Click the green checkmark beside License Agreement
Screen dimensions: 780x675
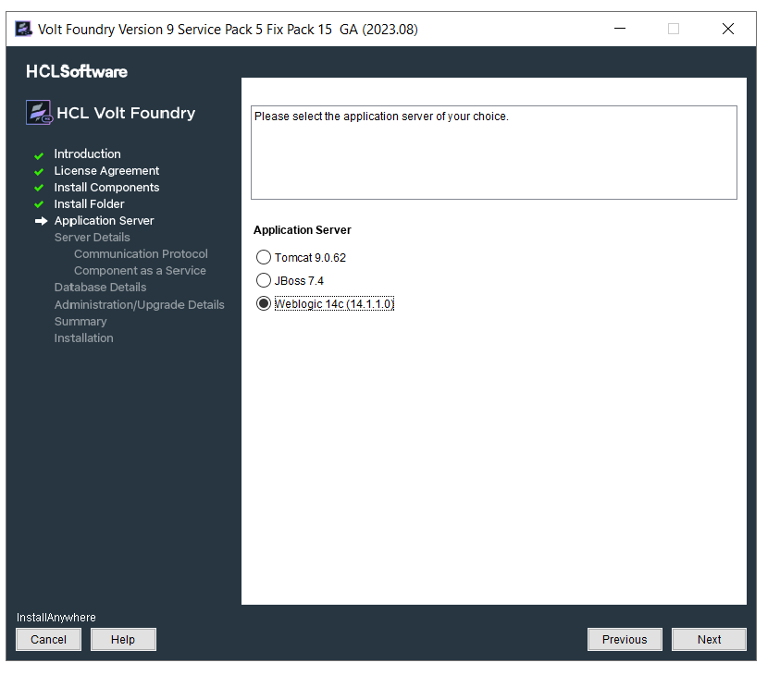coord(39,172)
